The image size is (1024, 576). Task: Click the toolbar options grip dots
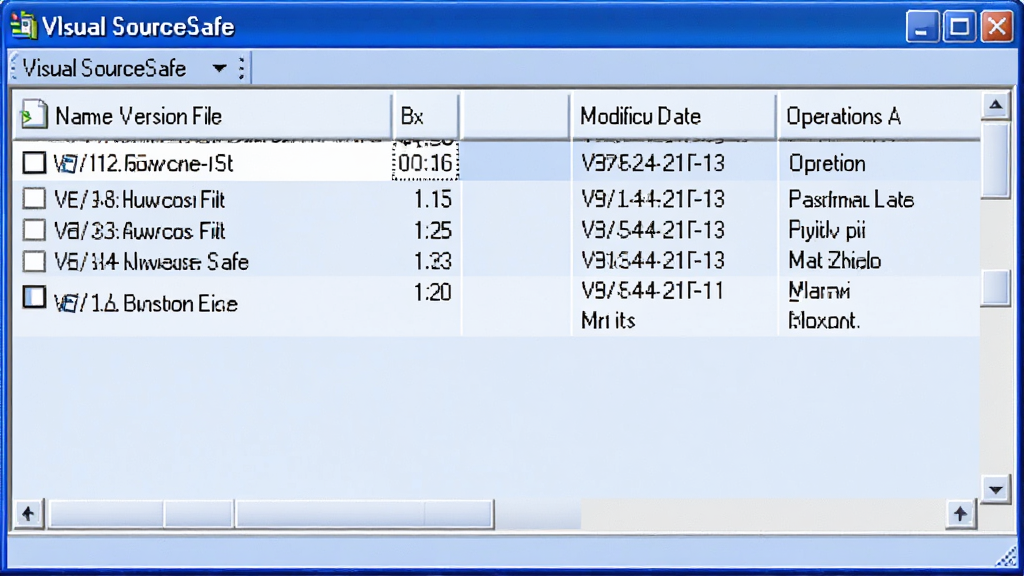point(242,68)
